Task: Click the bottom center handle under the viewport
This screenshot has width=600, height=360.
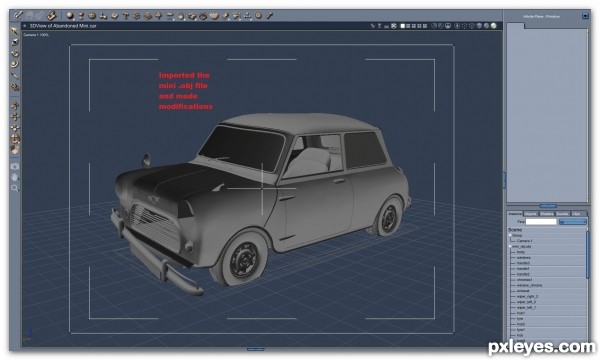Action: point(256,349)
